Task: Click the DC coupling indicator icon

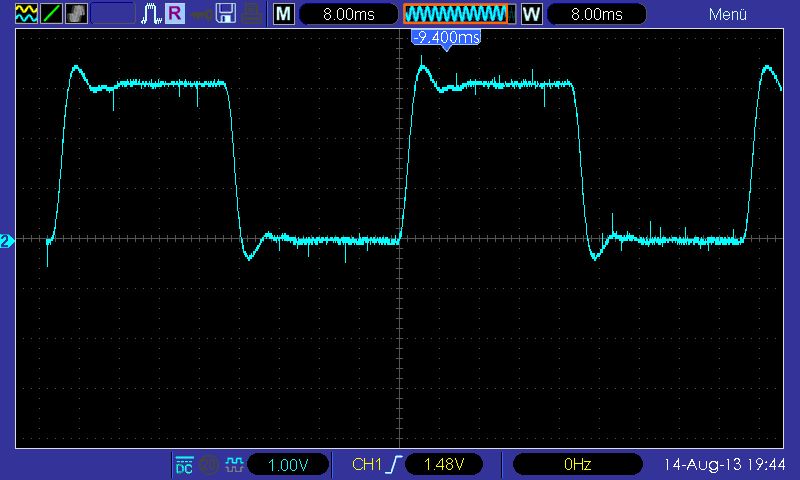Action: pos(184,465)
